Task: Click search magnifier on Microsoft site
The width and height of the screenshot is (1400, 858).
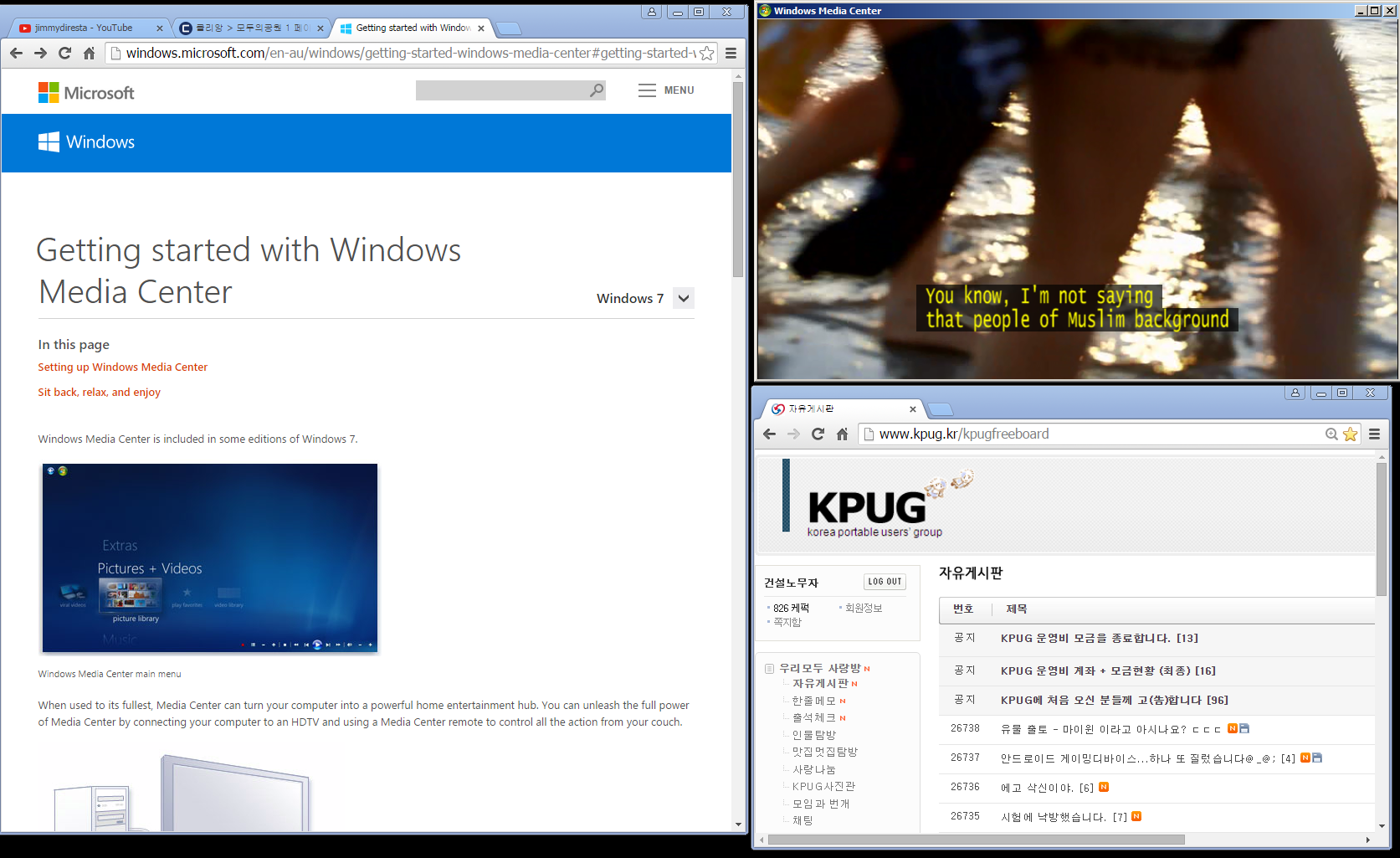Action: pos(596,90)
